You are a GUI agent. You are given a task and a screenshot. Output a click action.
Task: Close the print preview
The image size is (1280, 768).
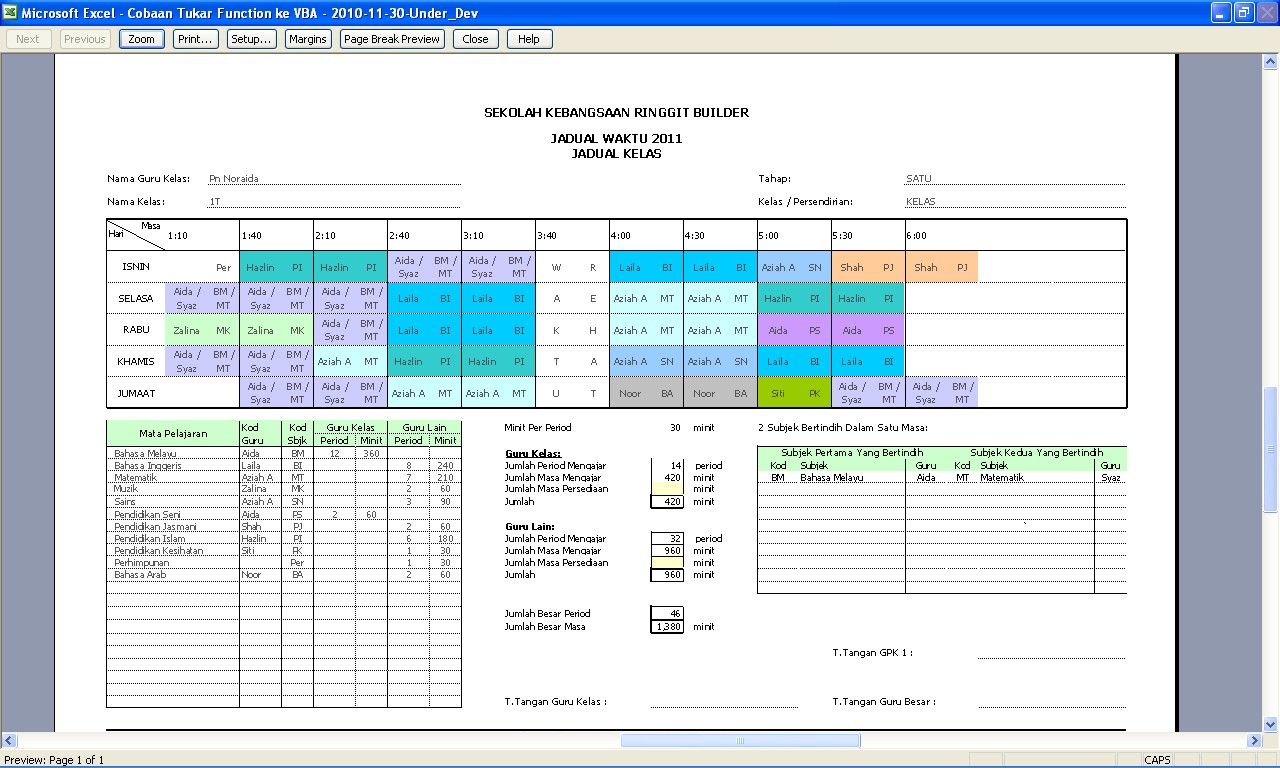(475, 39)
